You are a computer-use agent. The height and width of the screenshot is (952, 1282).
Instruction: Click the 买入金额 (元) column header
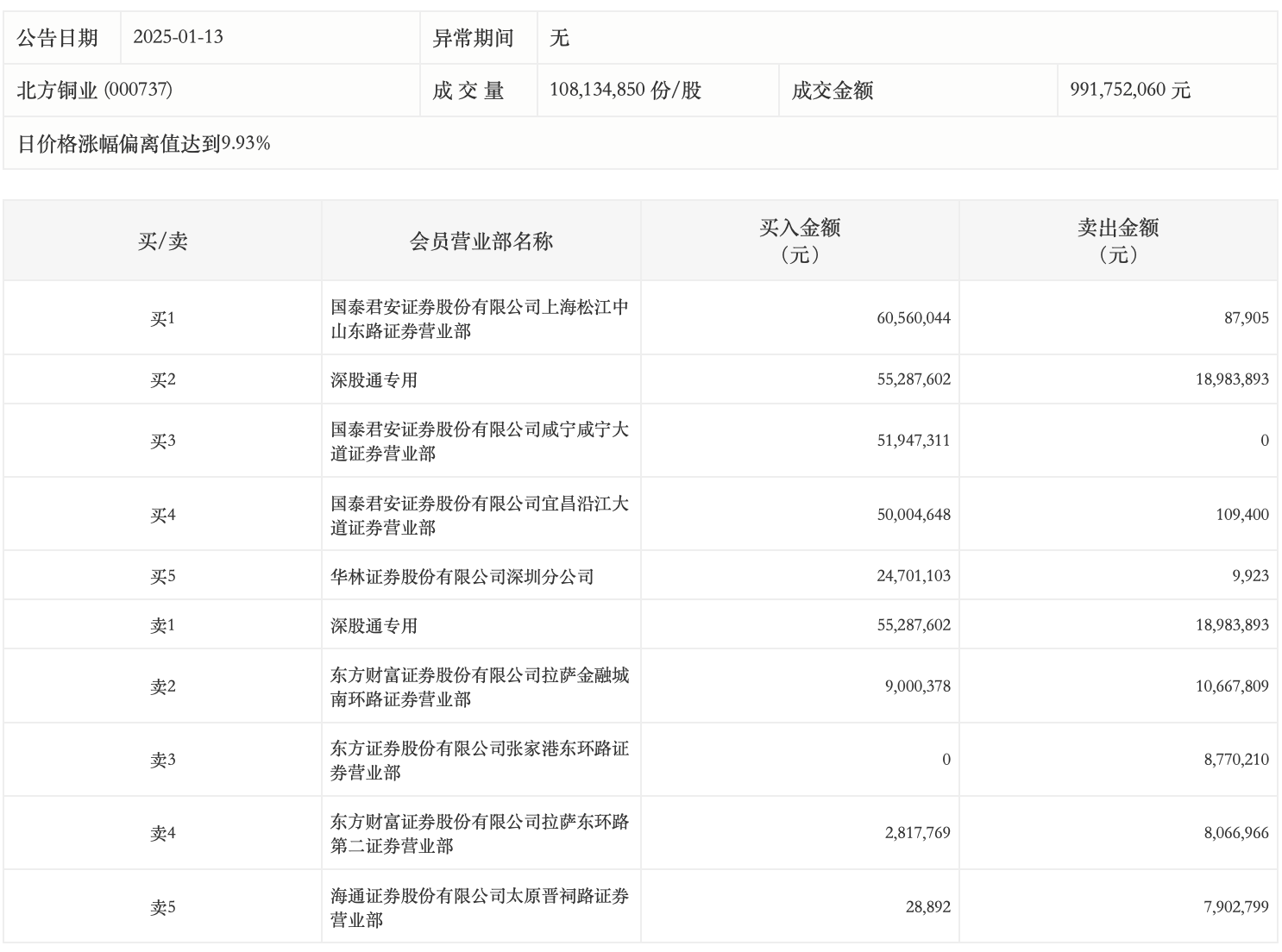(799, 241)
